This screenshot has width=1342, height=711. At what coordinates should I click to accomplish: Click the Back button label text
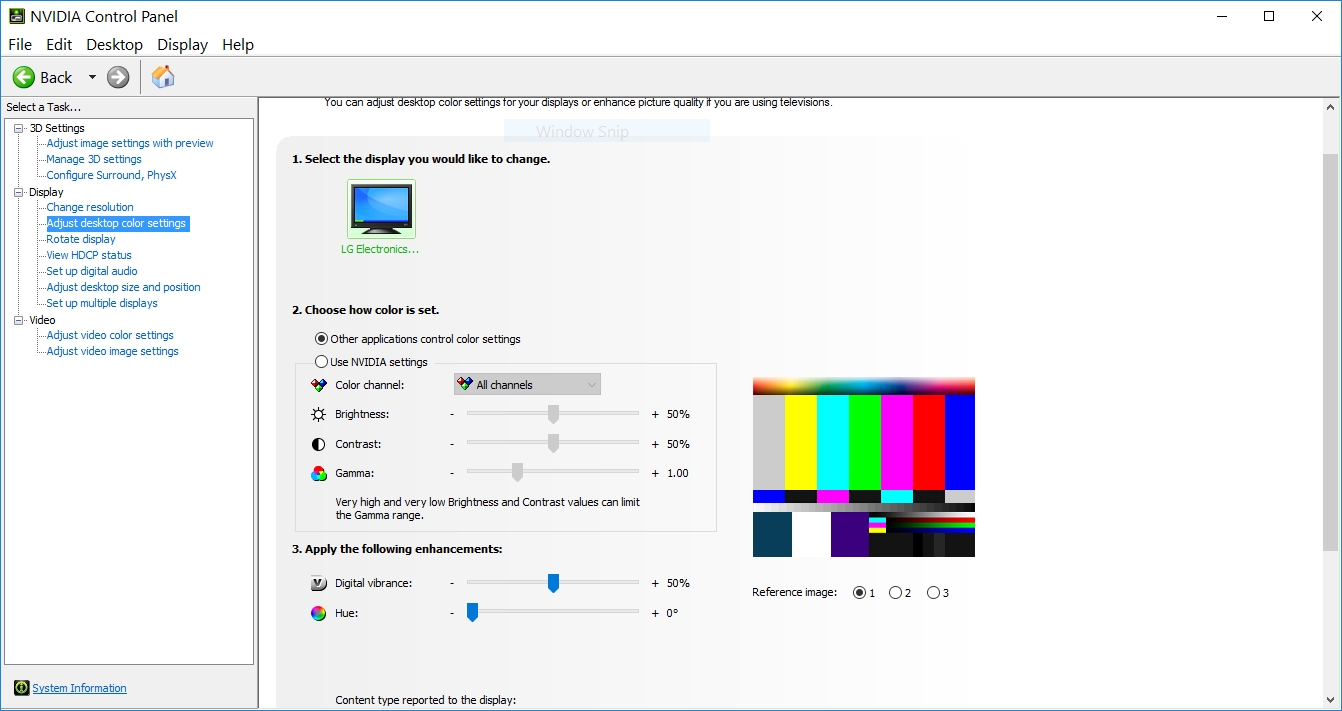click(56, 77)
